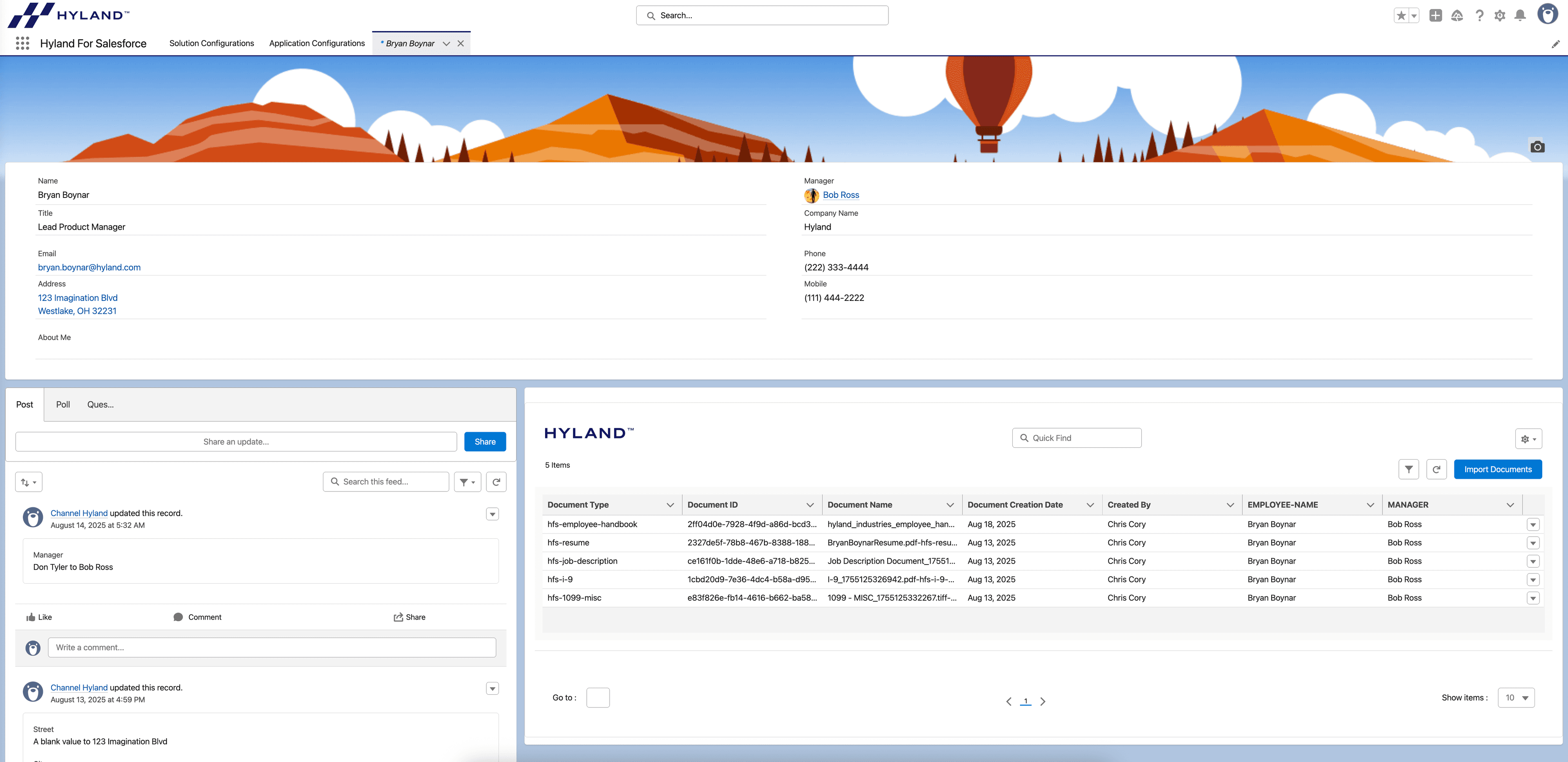This screenshot has height=762, width=1568.
Task: Open the EMPLOYEE-NAME column menu chevron
Action: 1370,505
